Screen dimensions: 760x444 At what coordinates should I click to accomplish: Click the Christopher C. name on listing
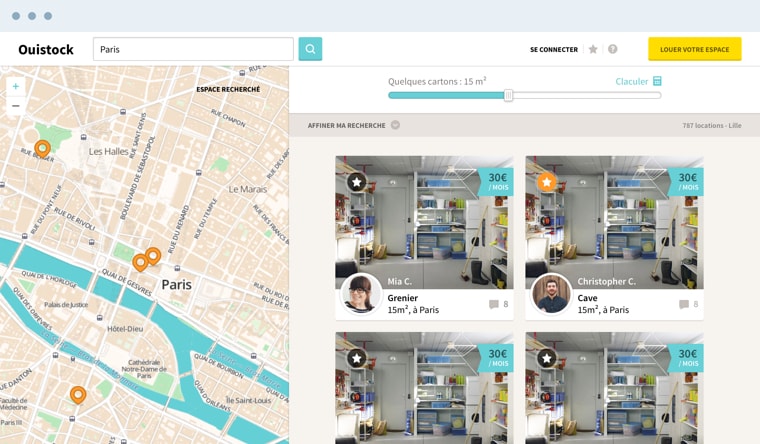point(606,281)
